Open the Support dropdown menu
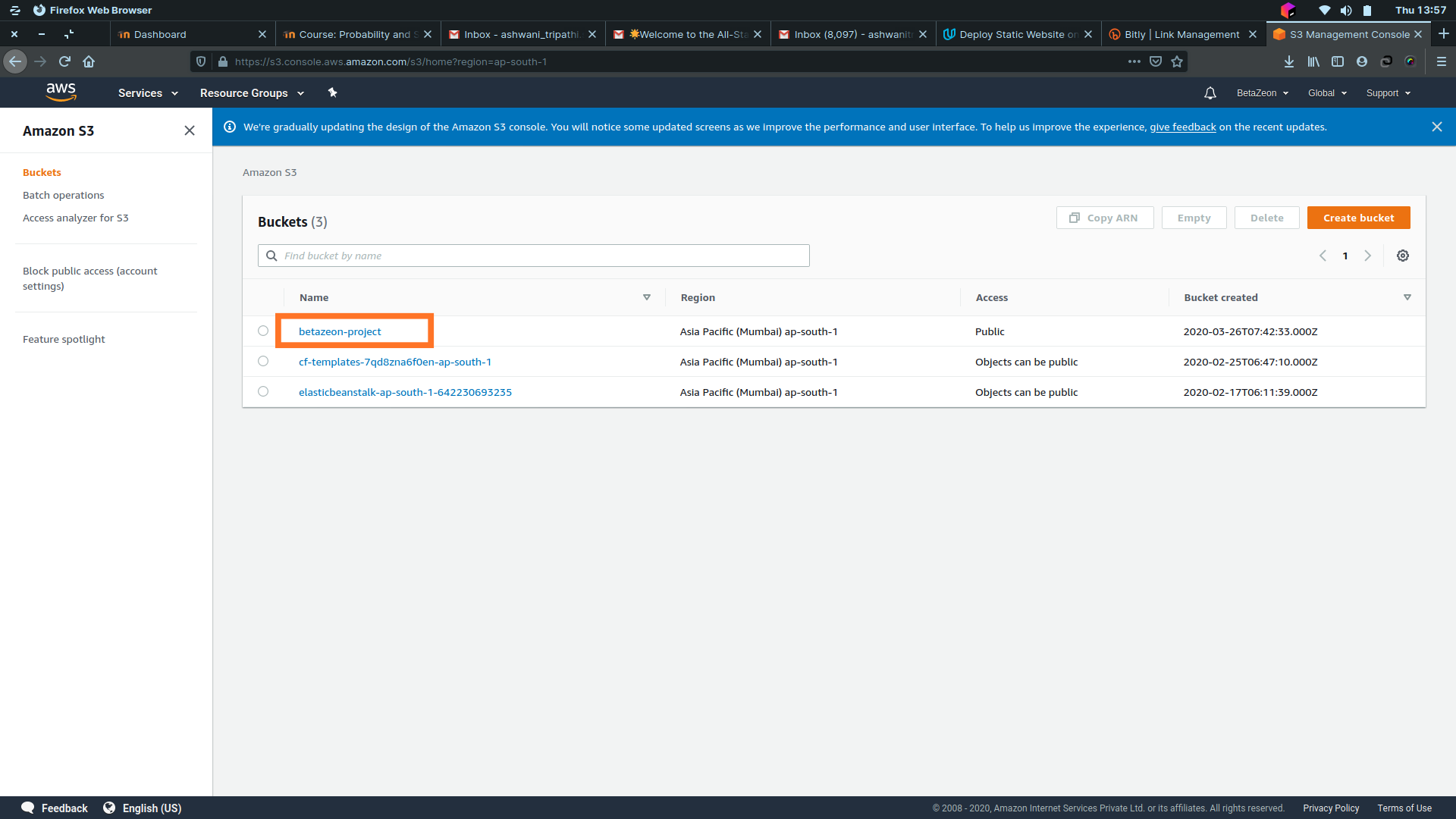Screen dimensions: 1456x819 click(x=1389, y=93)
